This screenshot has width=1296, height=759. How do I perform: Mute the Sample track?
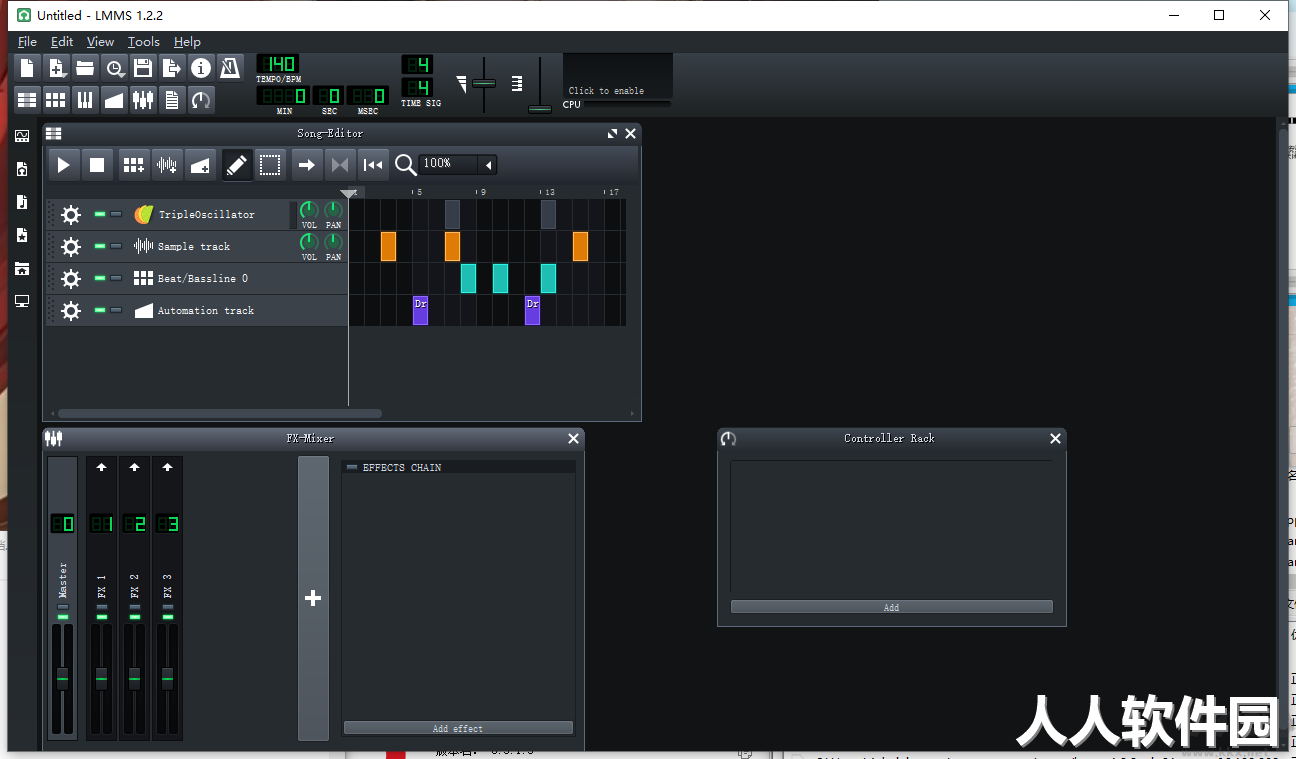(x=100, y=246)
